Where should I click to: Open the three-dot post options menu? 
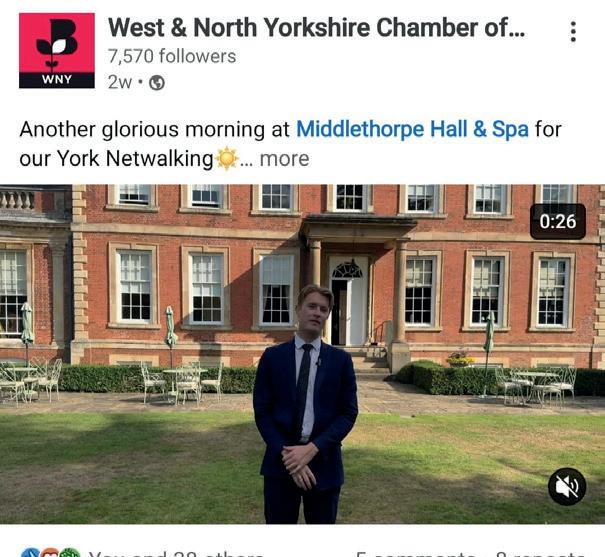pos(573,32)
